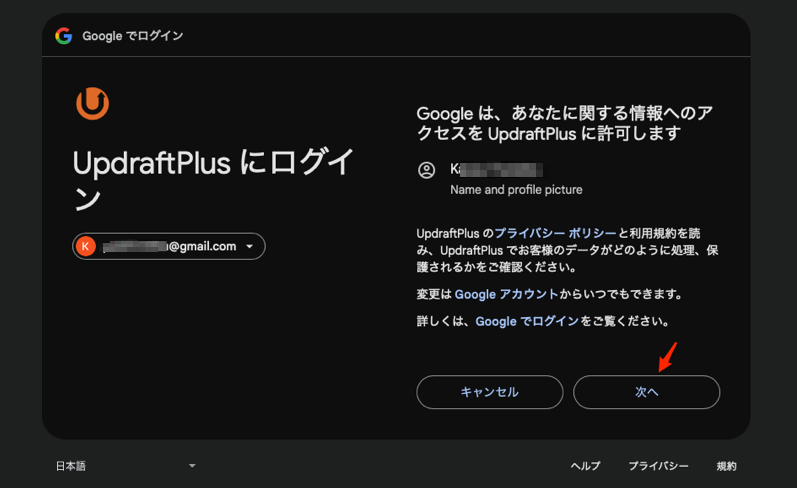Open ヘルプ in the footer
The height and width of the screenshot is (488, 797).
[x=585, y=466]
